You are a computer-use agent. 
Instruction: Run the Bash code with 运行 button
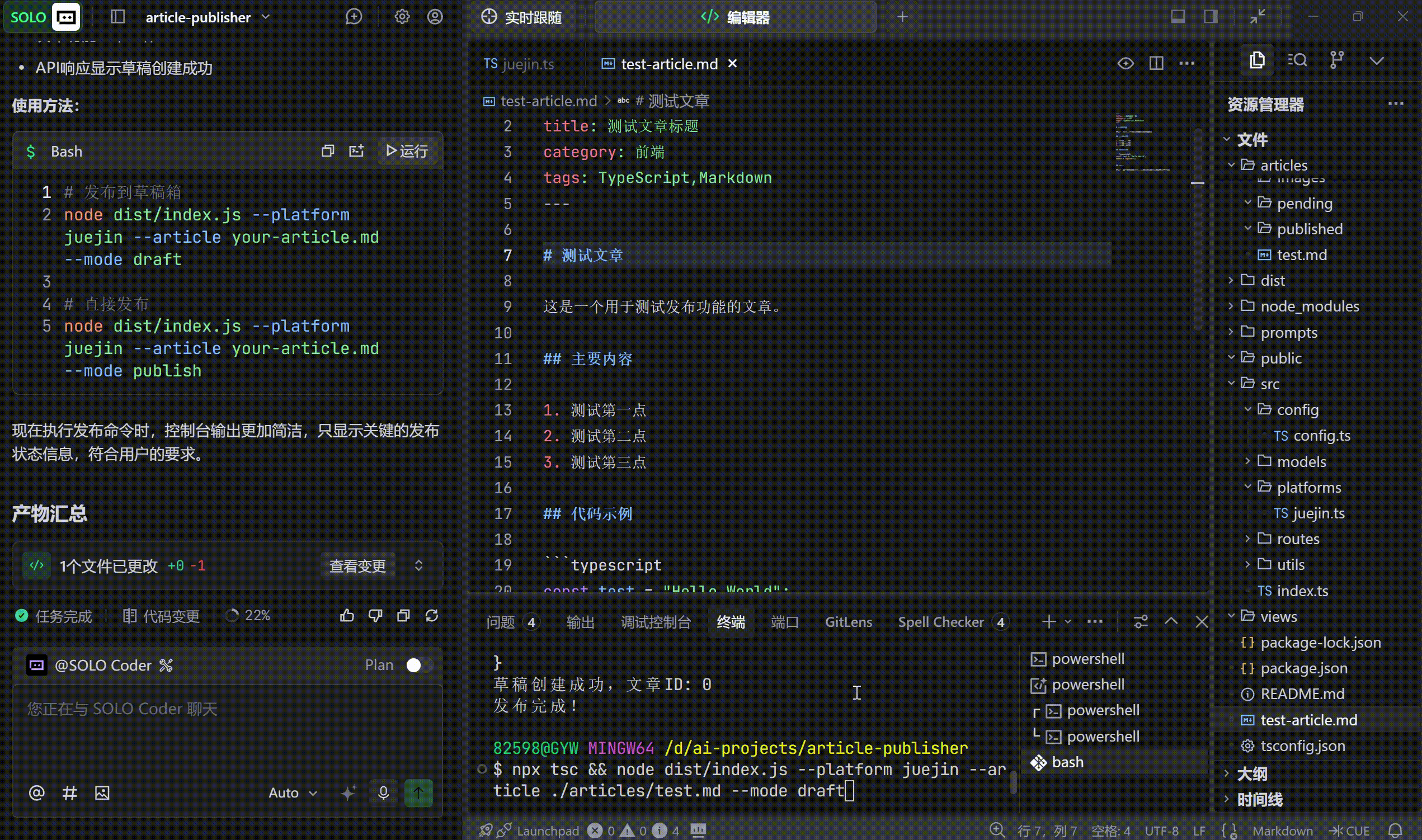point(407,151)
